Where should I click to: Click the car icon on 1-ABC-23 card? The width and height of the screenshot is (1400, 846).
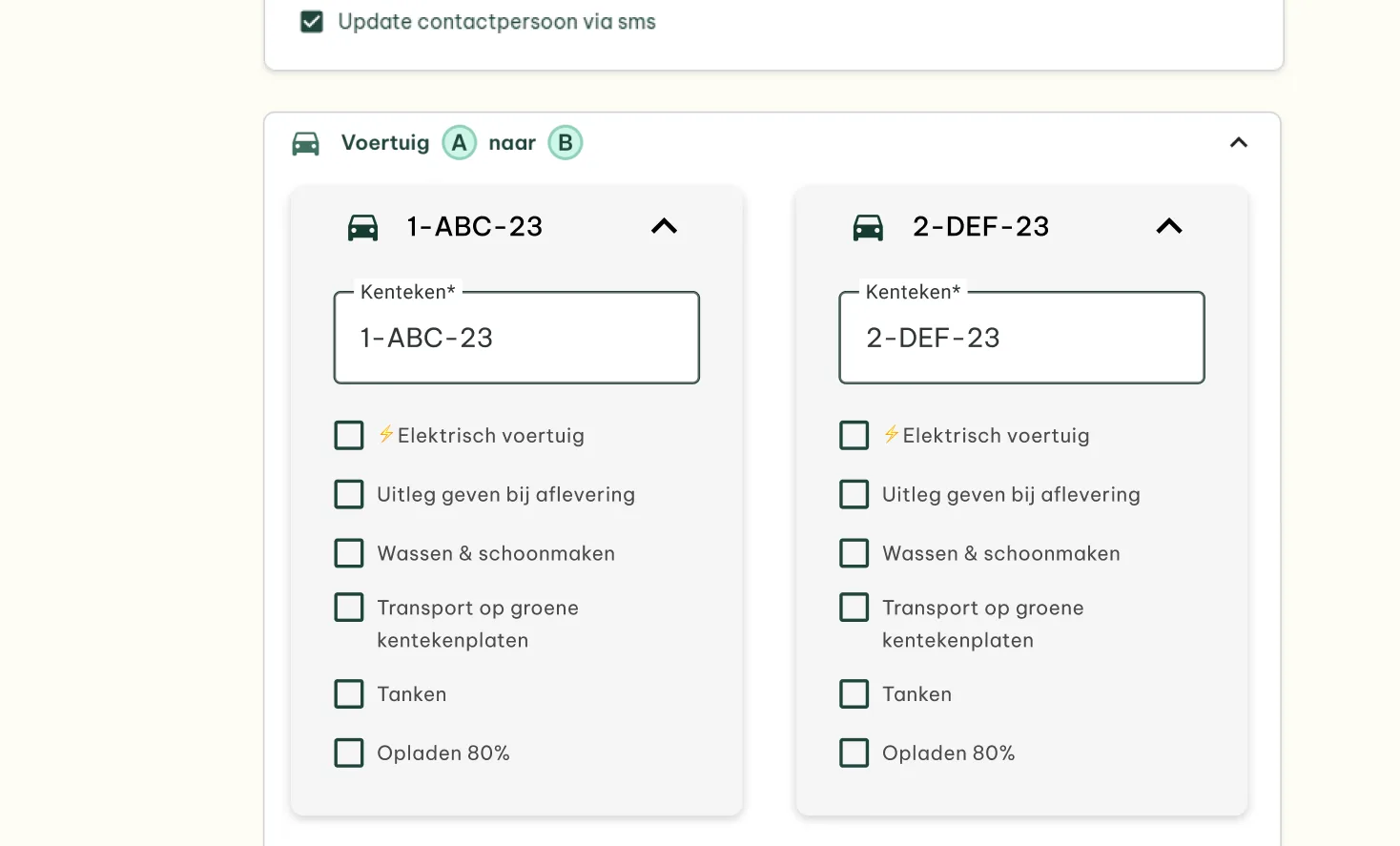[x=362, y=227]
